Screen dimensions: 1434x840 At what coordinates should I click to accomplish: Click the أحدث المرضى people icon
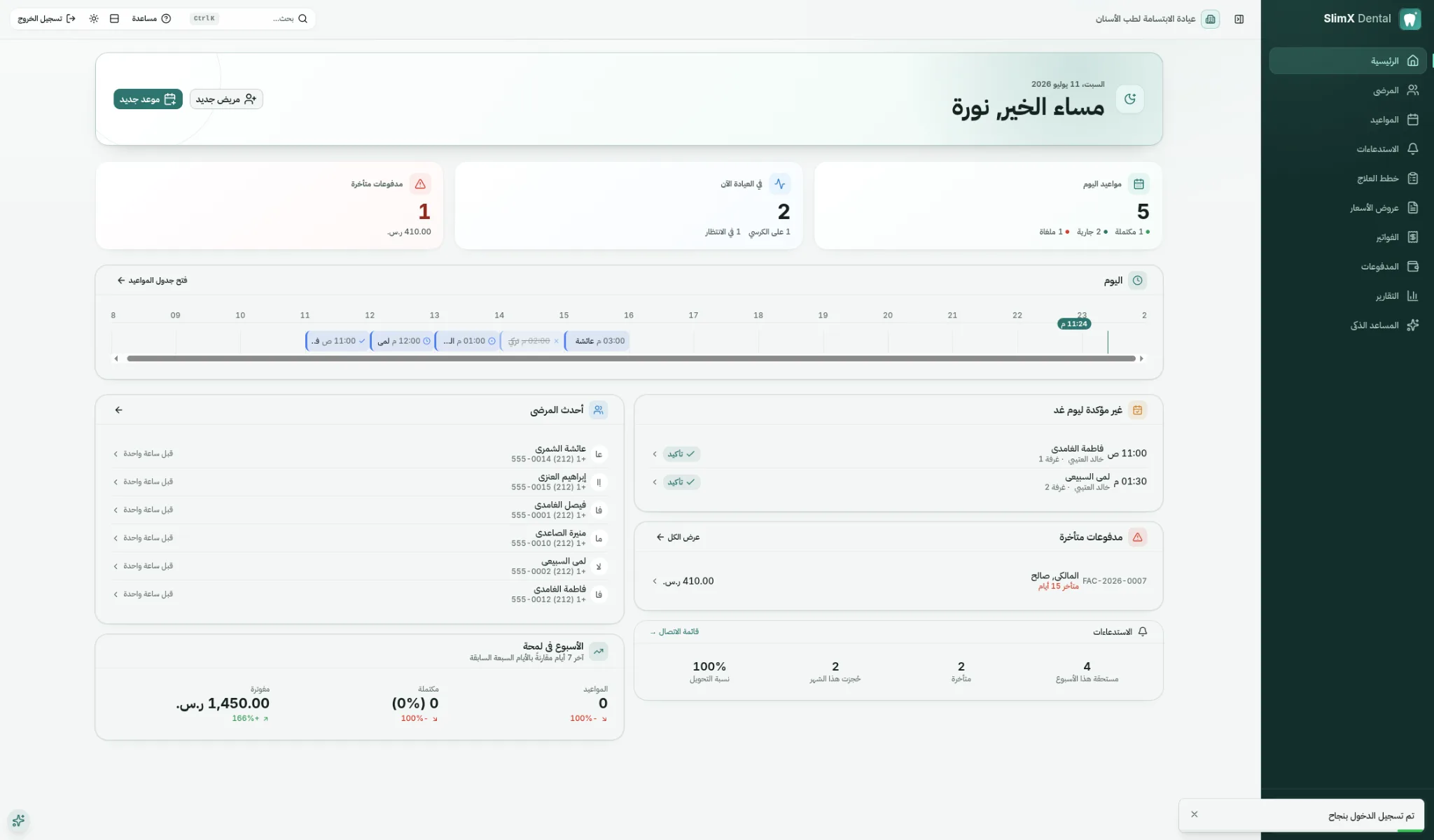pos(599,410)
